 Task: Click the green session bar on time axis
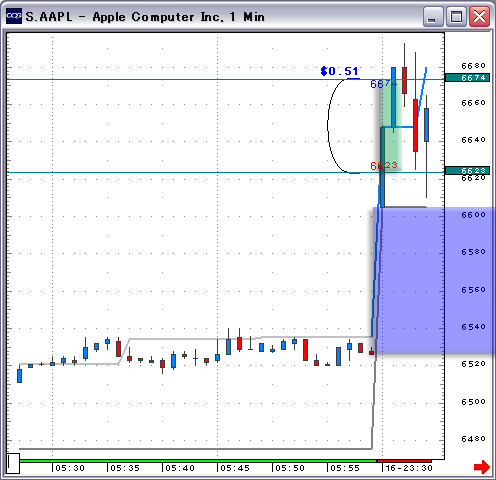point(198,461)
